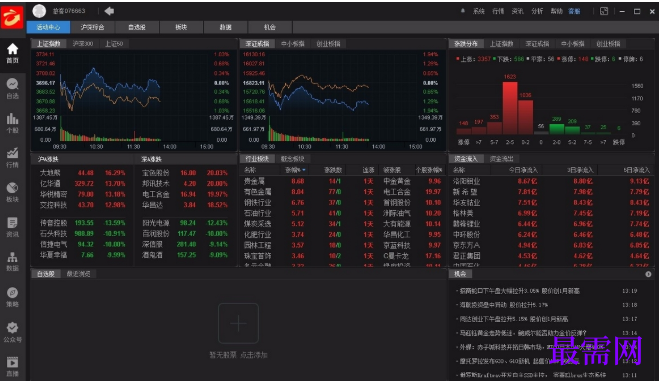
Task: Sort by the 涨幅 column dropdown arrow
Action: [x=304, y=170]
